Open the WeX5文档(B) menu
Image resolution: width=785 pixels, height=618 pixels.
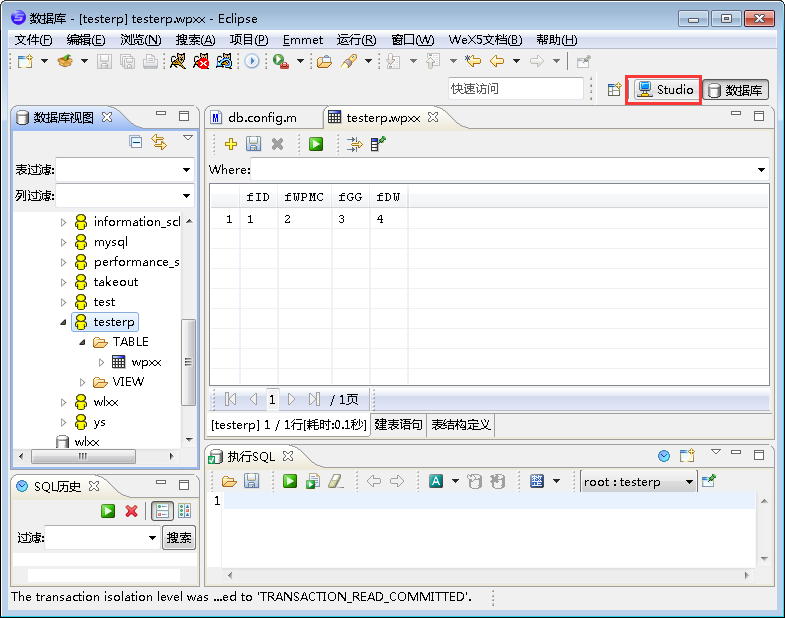[486, 40]
